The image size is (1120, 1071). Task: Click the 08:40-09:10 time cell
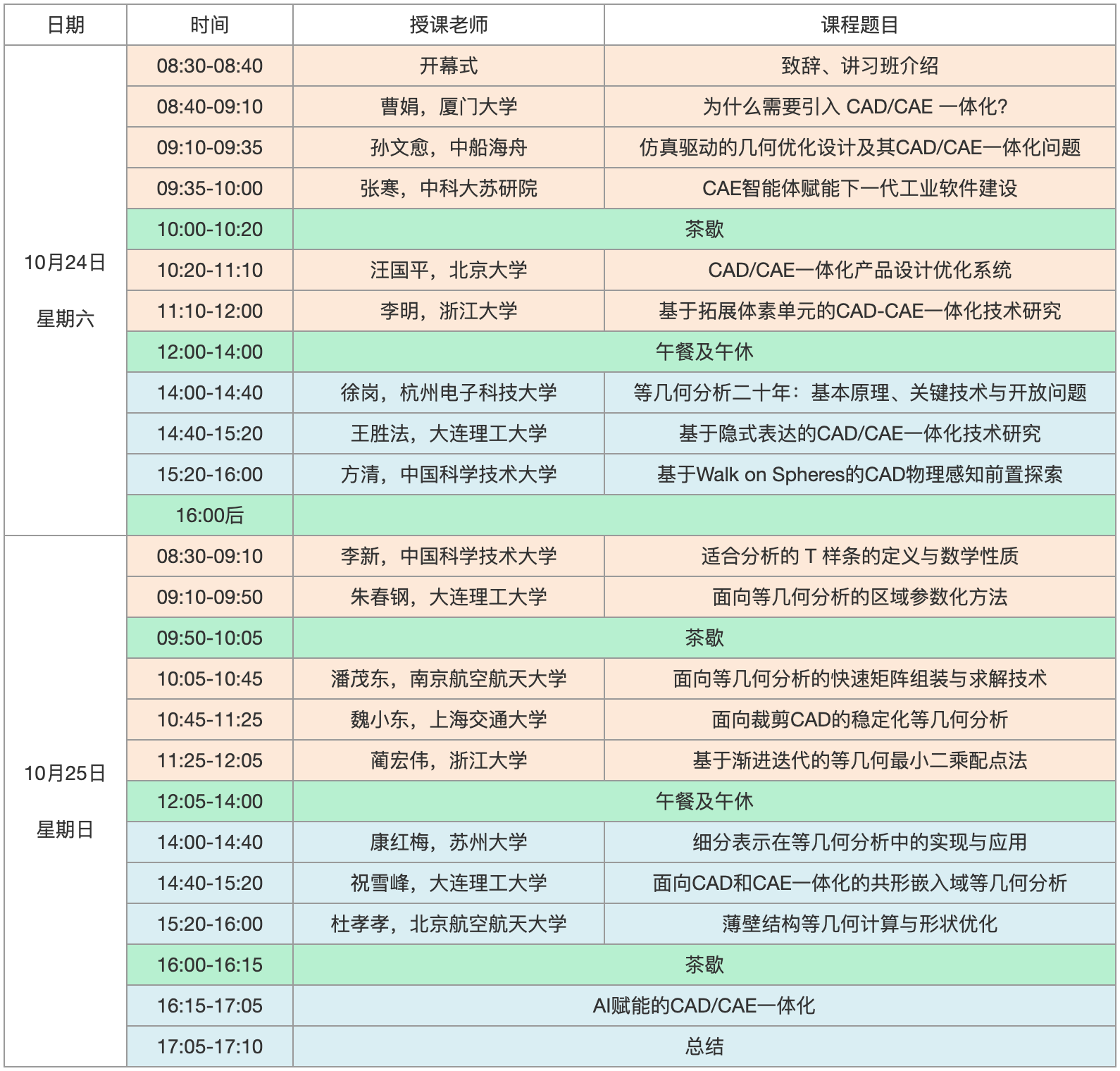210,106
